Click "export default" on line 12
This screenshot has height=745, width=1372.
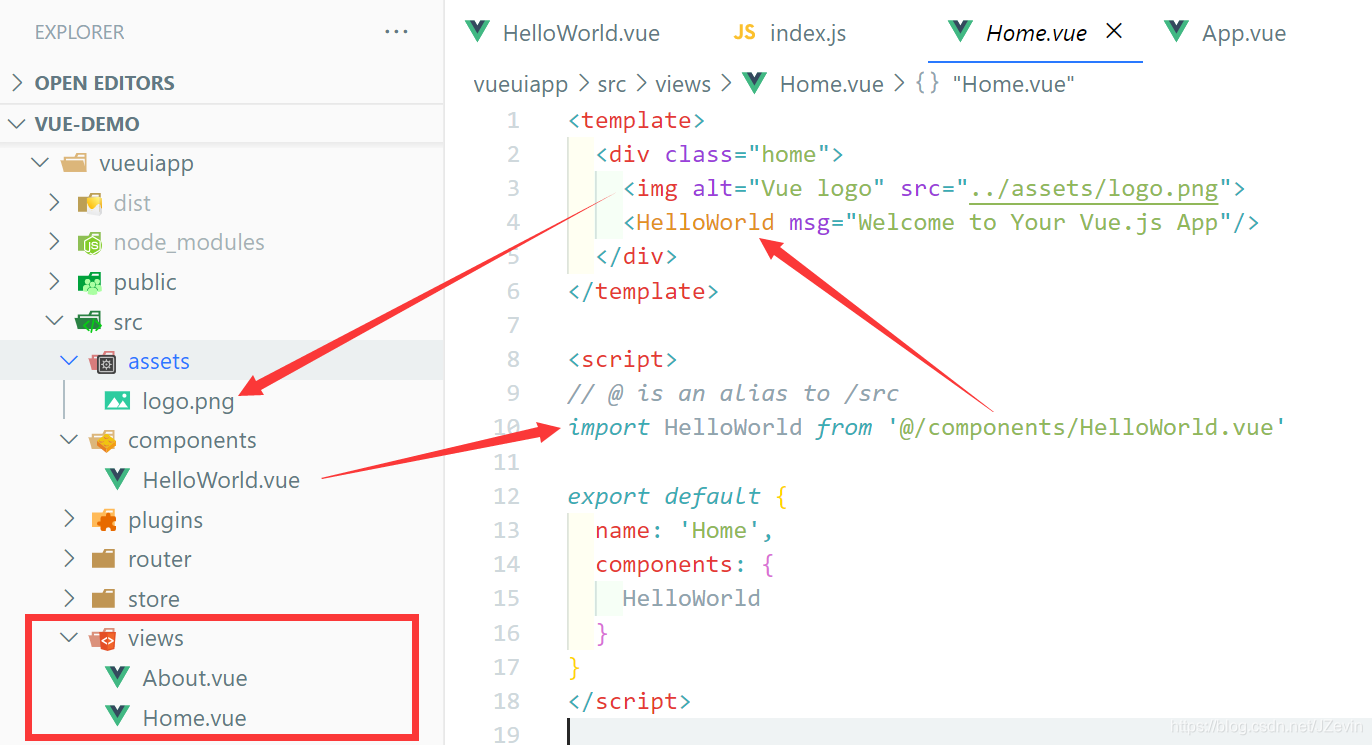(x=664, y=496)
